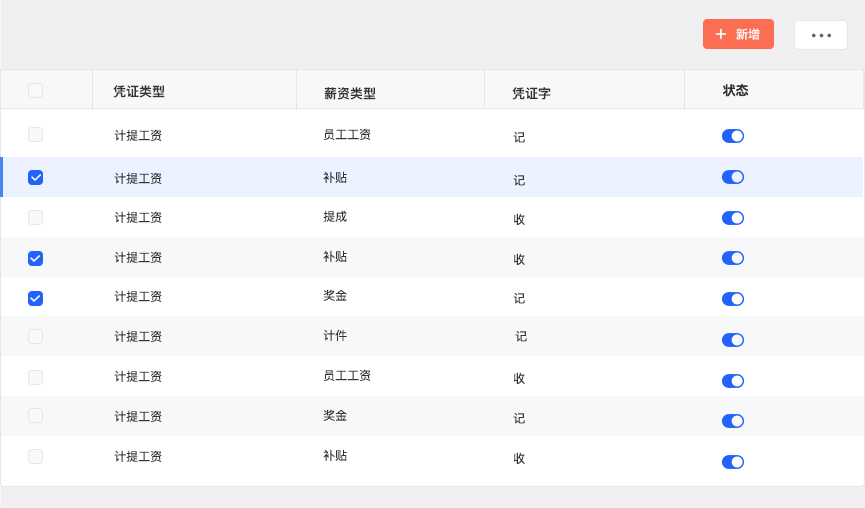The height and width of the screenshot is (508, 865).
Task: Check the last row's checkbox at table bottom
Action: coord(36,457)
